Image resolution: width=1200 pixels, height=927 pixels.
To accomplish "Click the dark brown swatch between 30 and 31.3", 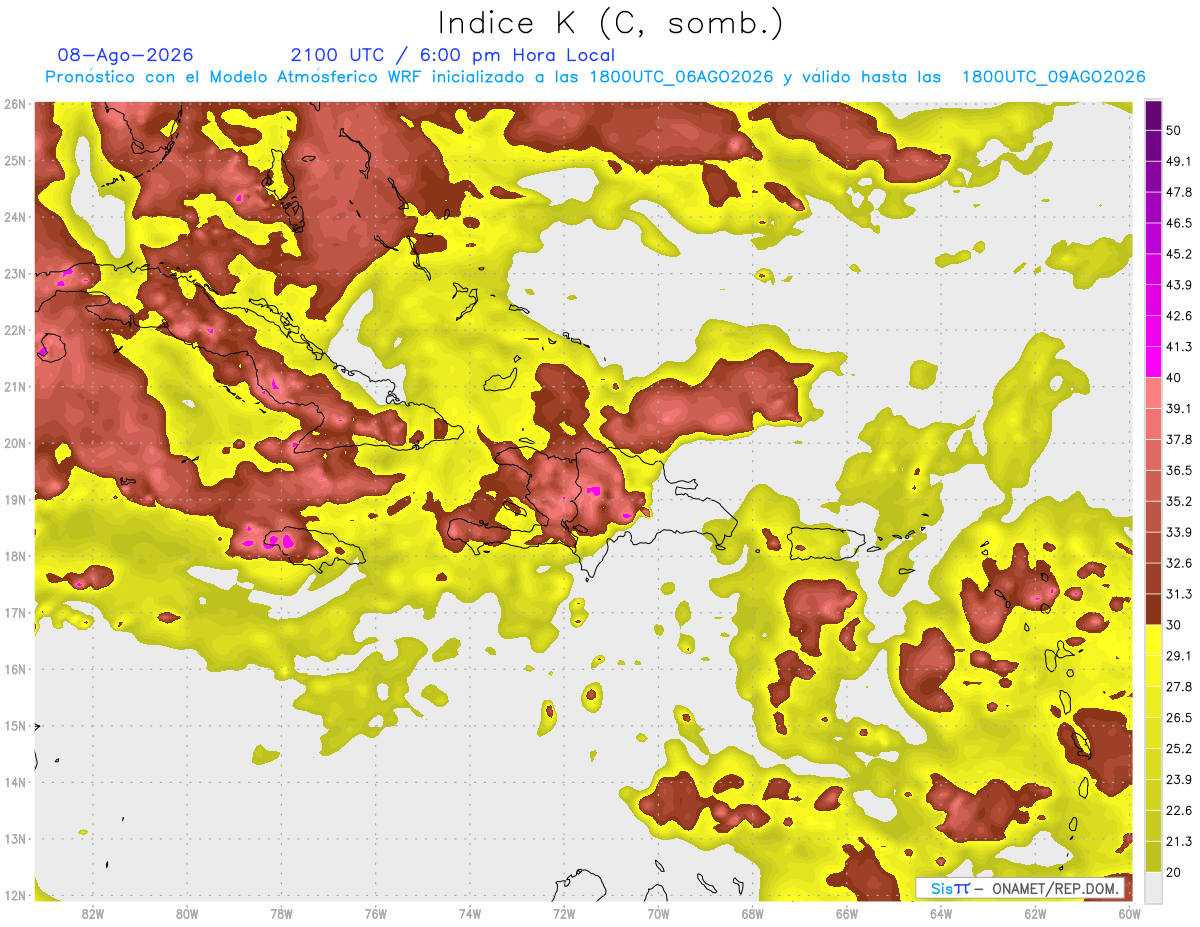I will pyautogui.click(x=1154, y=609).
